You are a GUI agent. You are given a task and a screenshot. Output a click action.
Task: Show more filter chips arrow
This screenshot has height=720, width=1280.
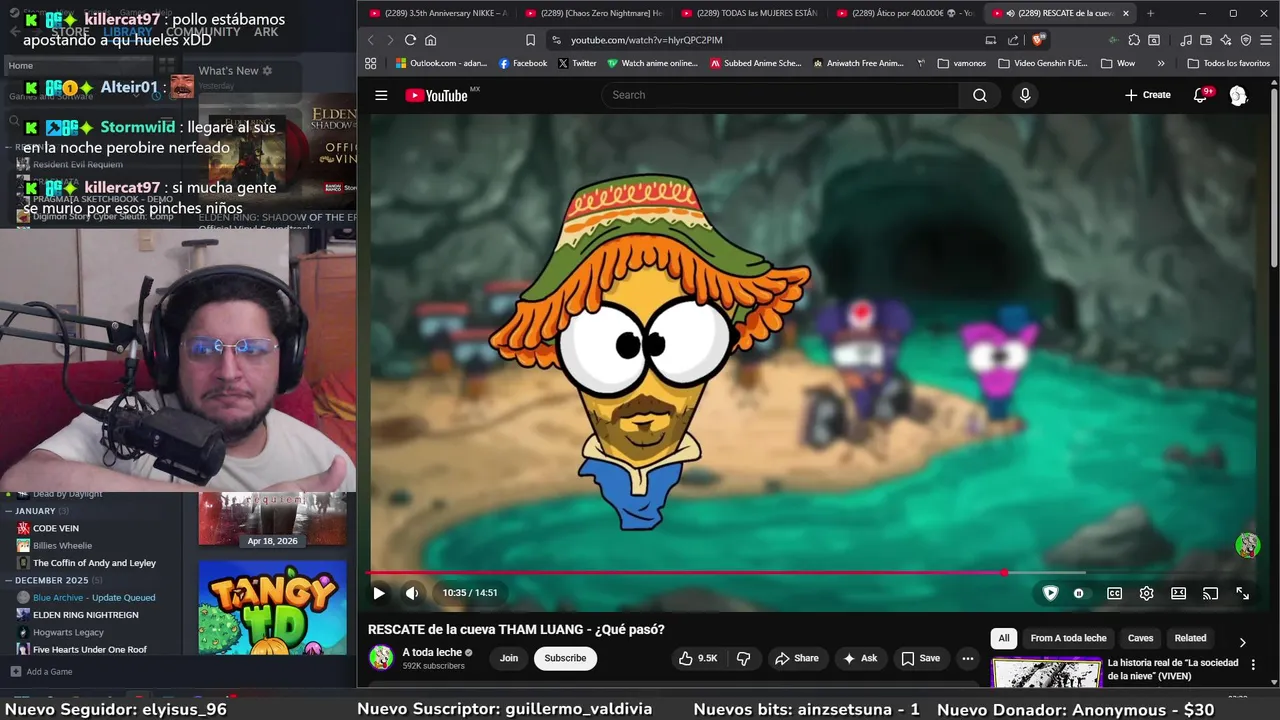[1242, 642]
